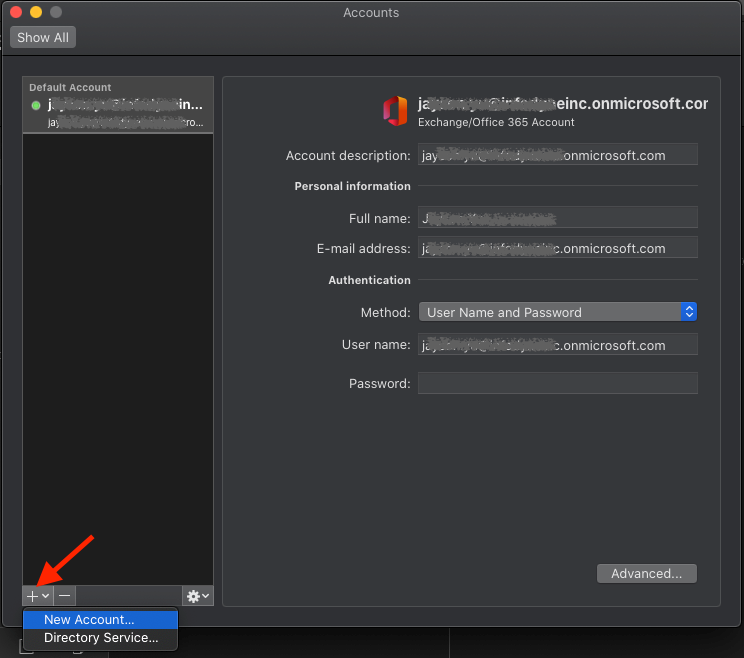Click the User name field
This screenshot has height=658, width=744.
click(558, 344)
